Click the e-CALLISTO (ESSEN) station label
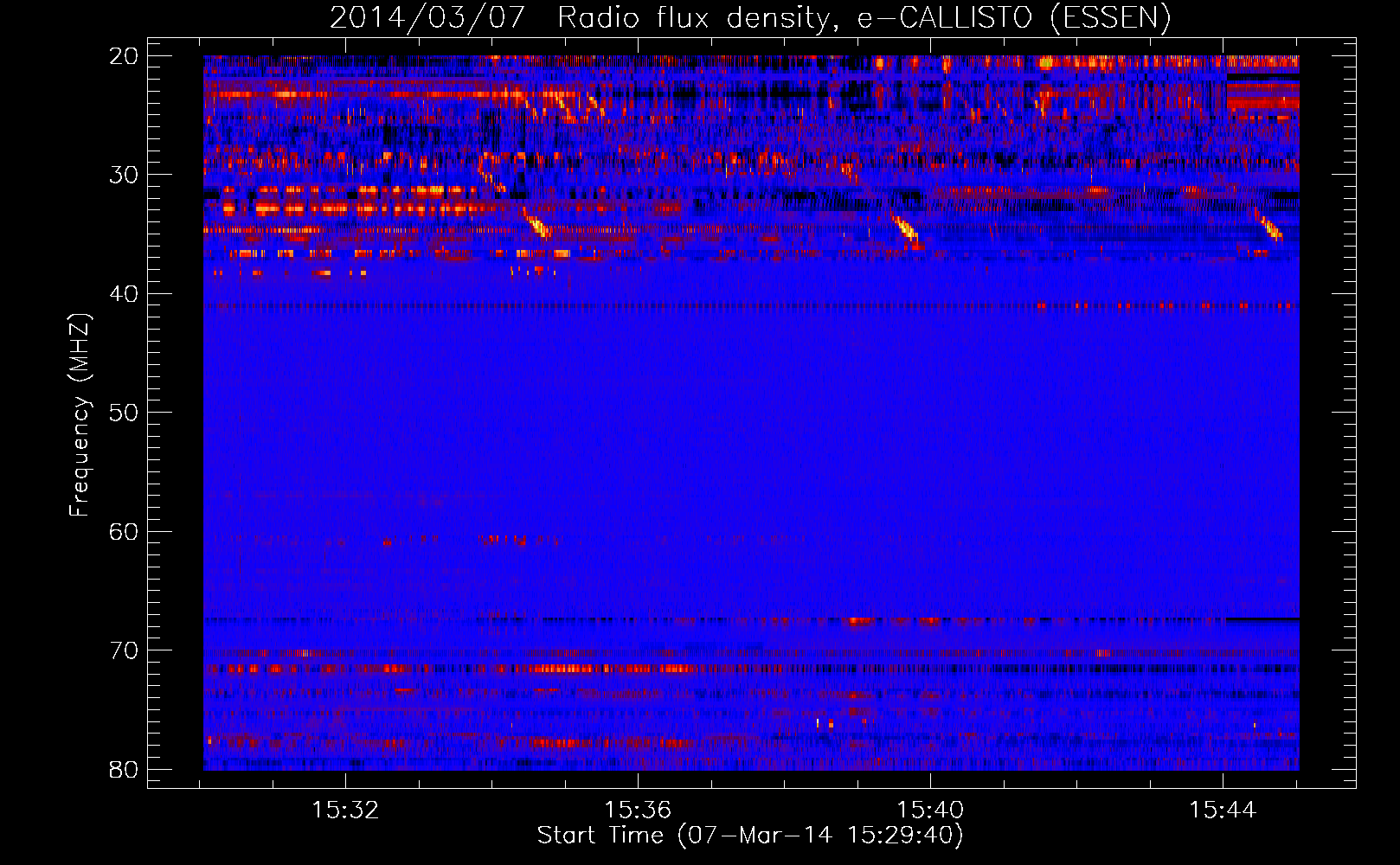 [x=1014, y=17]
